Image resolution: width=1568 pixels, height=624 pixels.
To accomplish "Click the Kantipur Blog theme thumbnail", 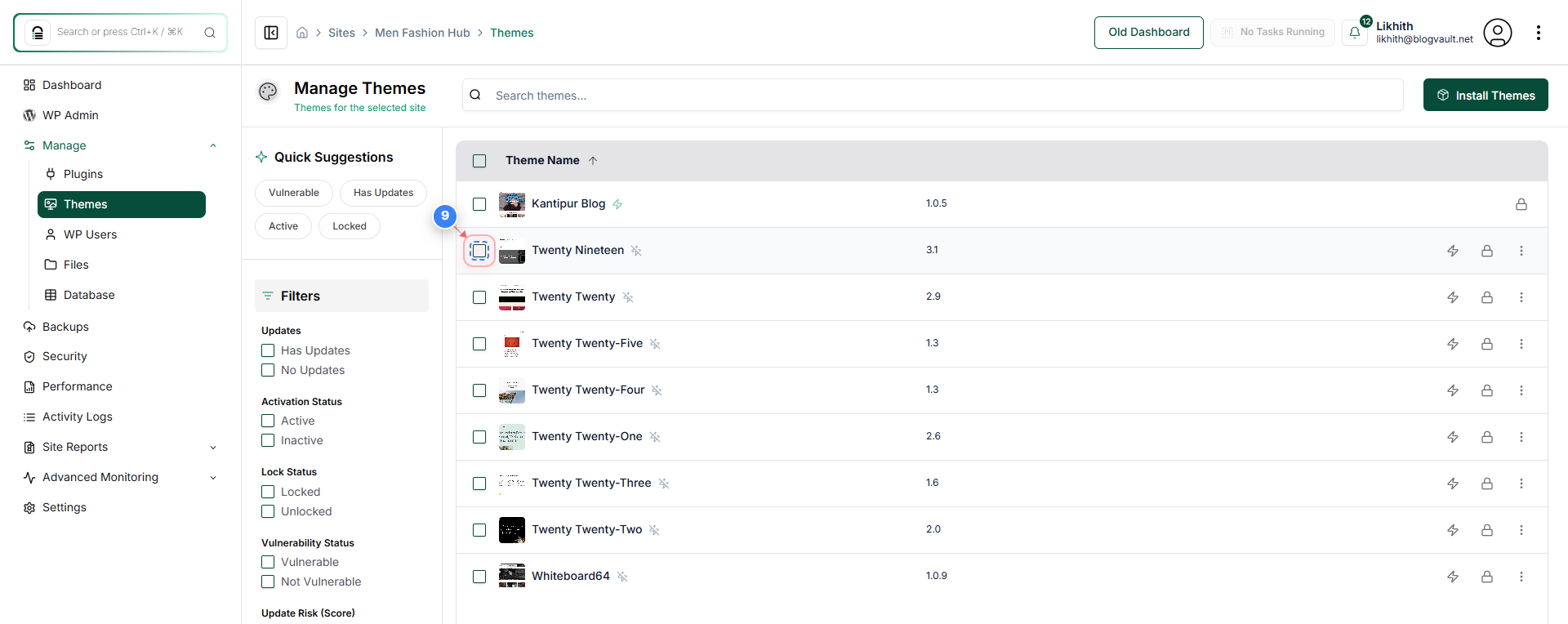I will 512,204.
